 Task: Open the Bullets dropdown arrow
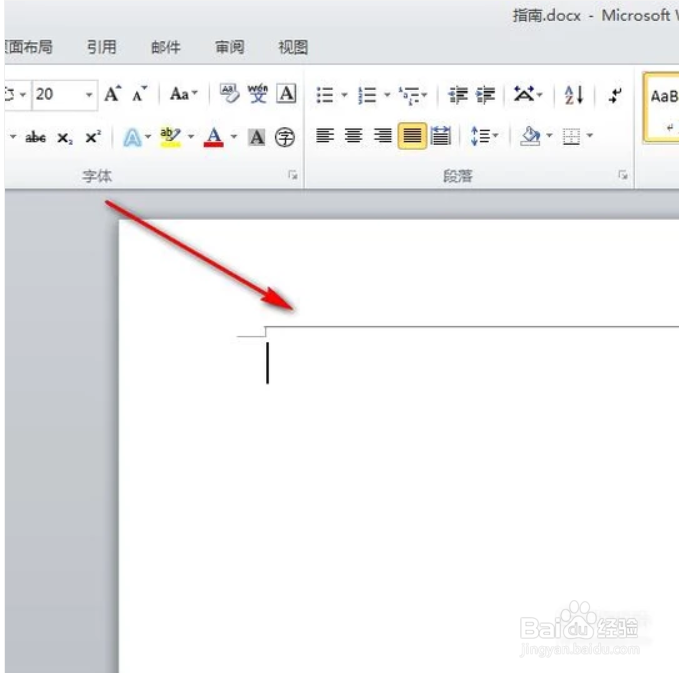(x=345, y=94)
